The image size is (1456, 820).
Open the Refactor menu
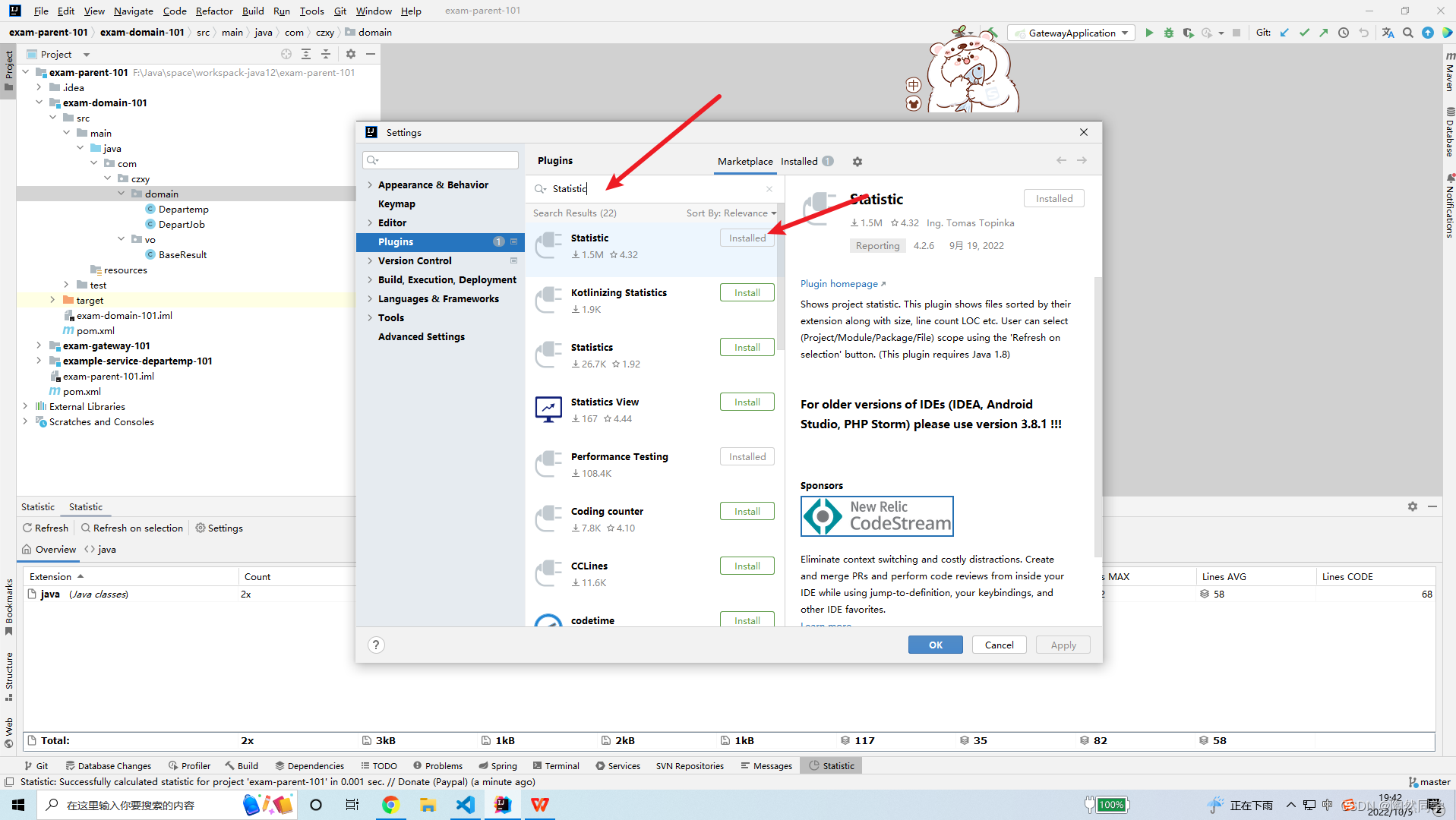point(214,11)
